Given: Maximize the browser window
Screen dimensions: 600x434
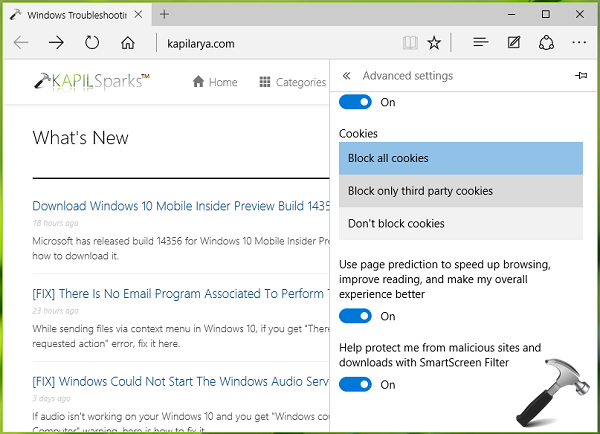Looking at the screenshot, I should pyautogui.click(x=546, y=15).
